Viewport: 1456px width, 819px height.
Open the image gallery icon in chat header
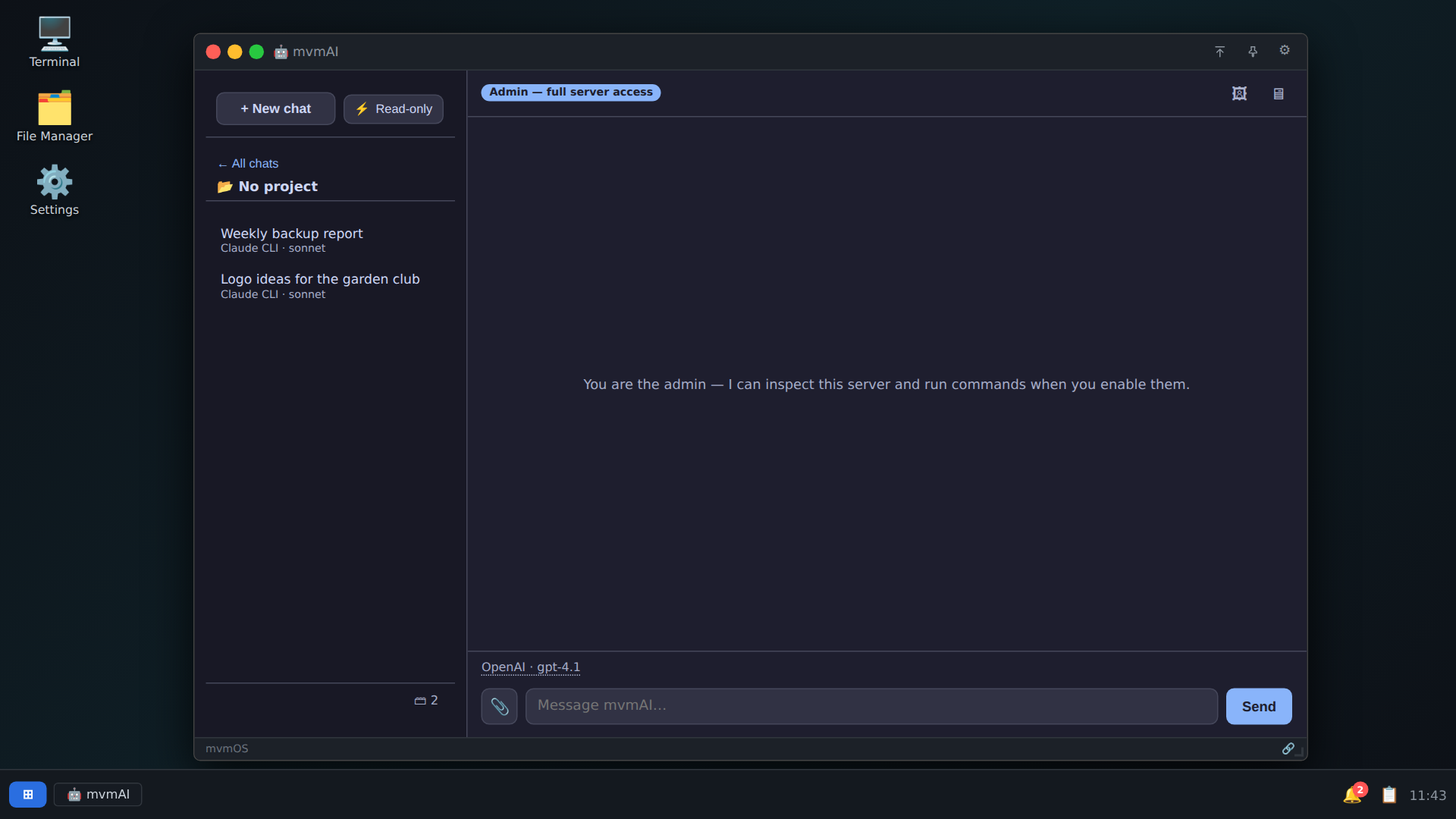pos(1239,93)
